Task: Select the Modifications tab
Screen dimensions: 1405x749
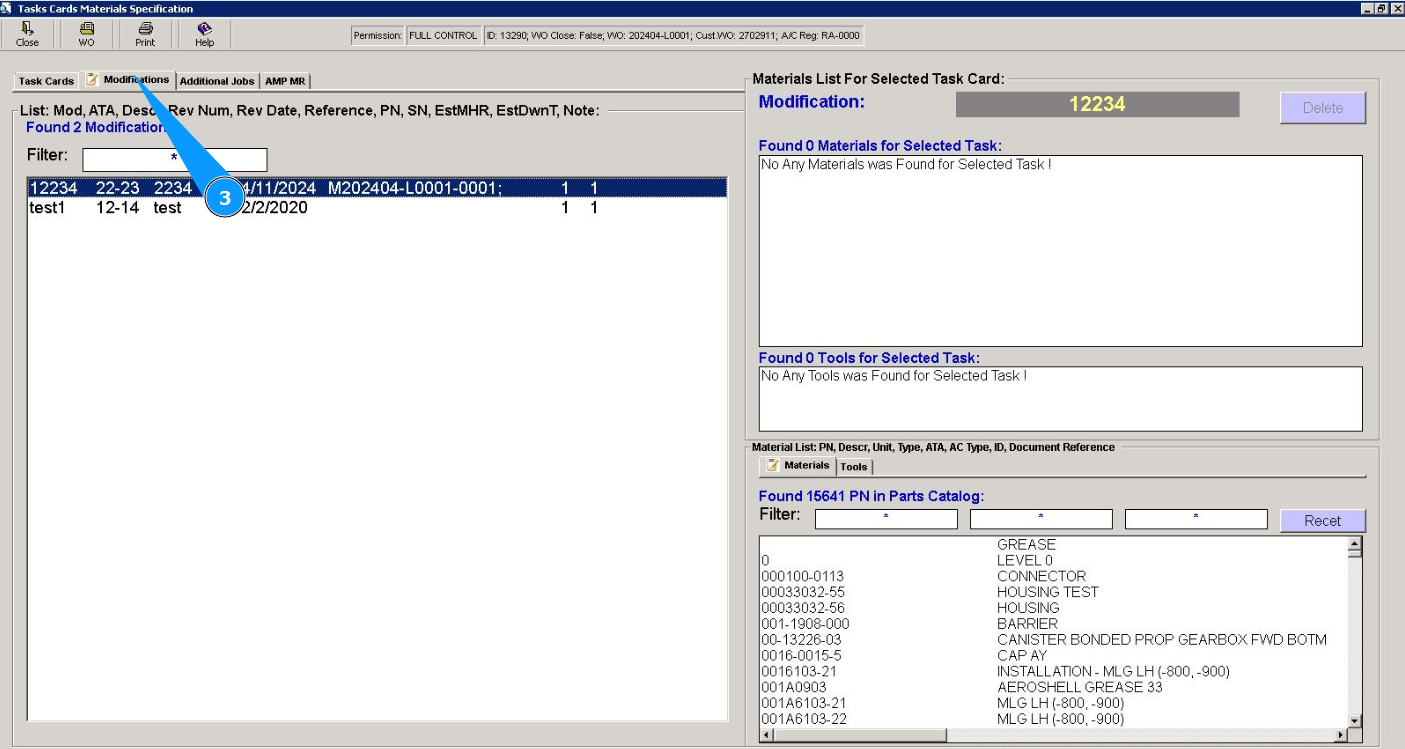Action: 127,80
